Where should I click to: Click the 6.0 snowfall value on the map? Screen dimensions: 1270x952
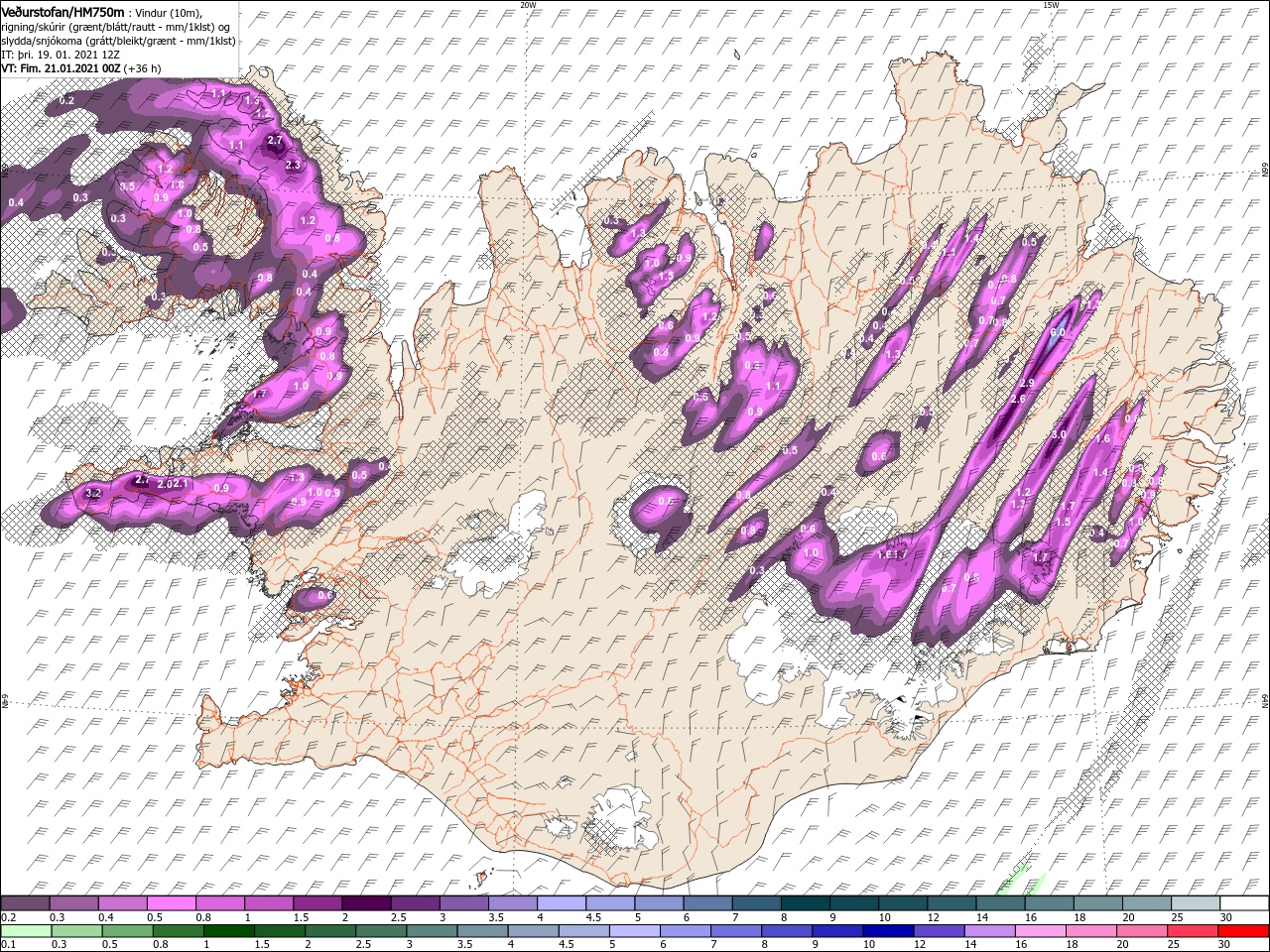tap(1058, 333)
